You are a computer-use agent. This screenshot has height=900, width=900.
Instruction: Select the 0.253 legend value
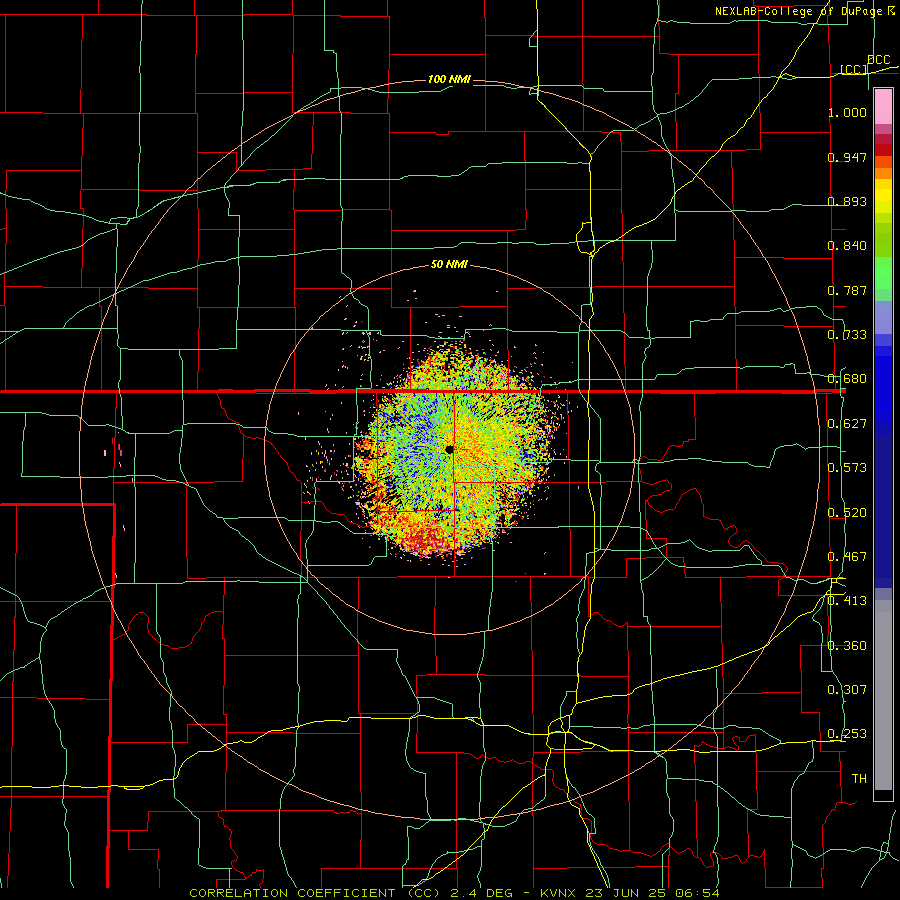coord(847,734)
